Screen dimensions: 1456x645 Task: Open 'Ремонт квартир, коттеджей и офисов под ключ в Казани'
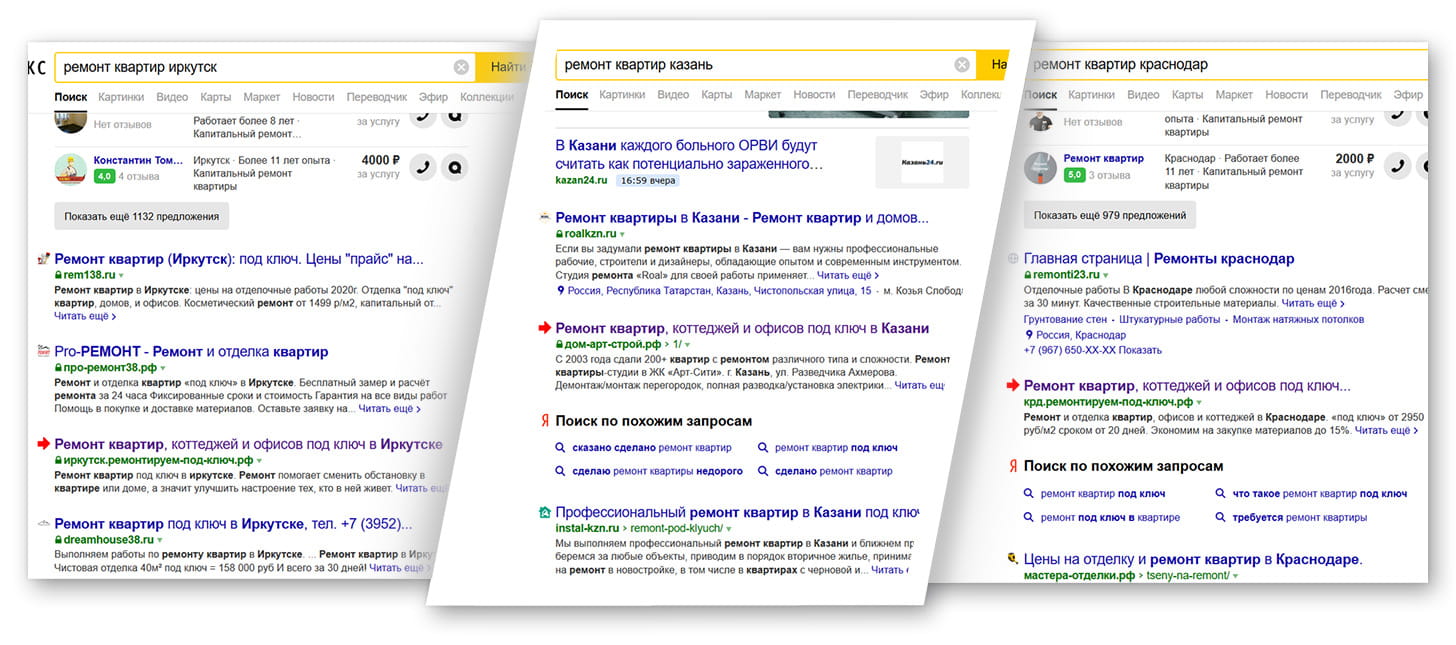point(742,328)
